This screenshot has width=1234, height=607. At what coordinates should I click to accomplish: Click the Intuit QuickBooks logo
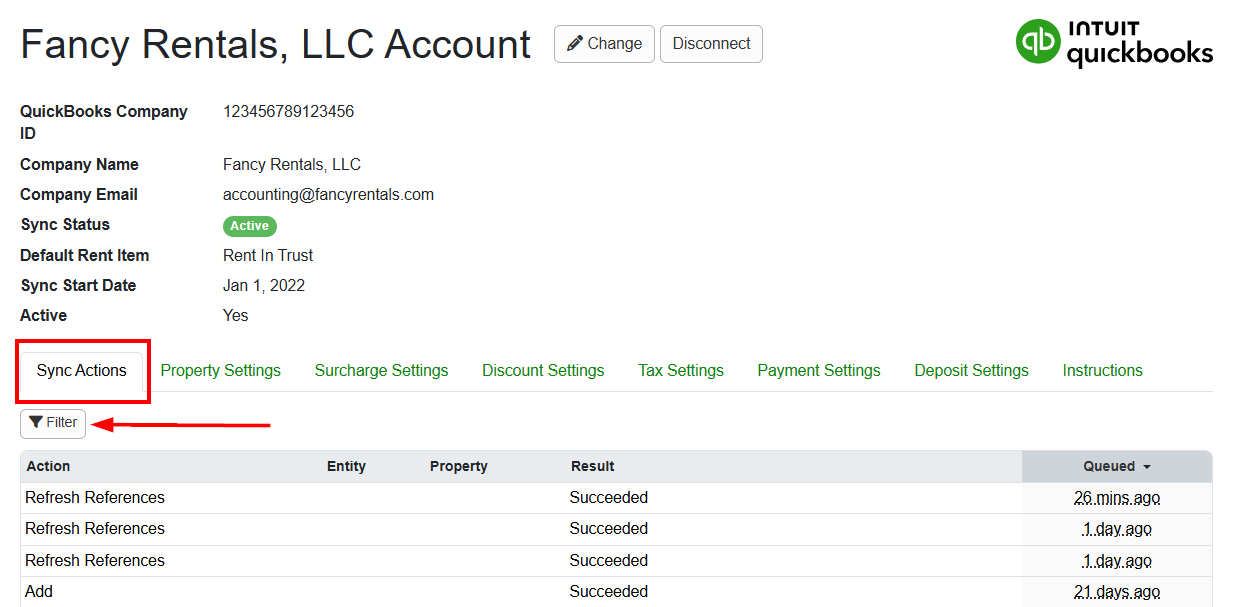pyautogui.click(x=1113, y=43)
